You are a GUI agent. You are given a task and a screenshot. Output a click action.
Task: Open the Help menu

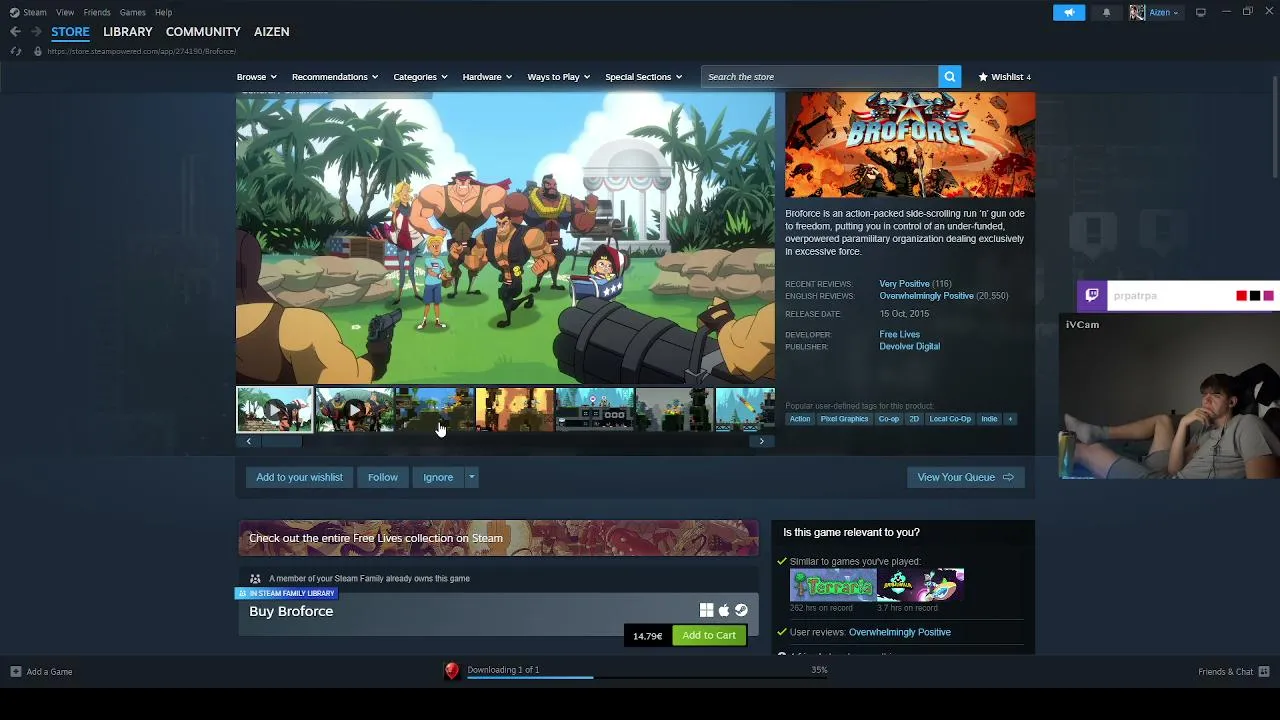point(163,12)
